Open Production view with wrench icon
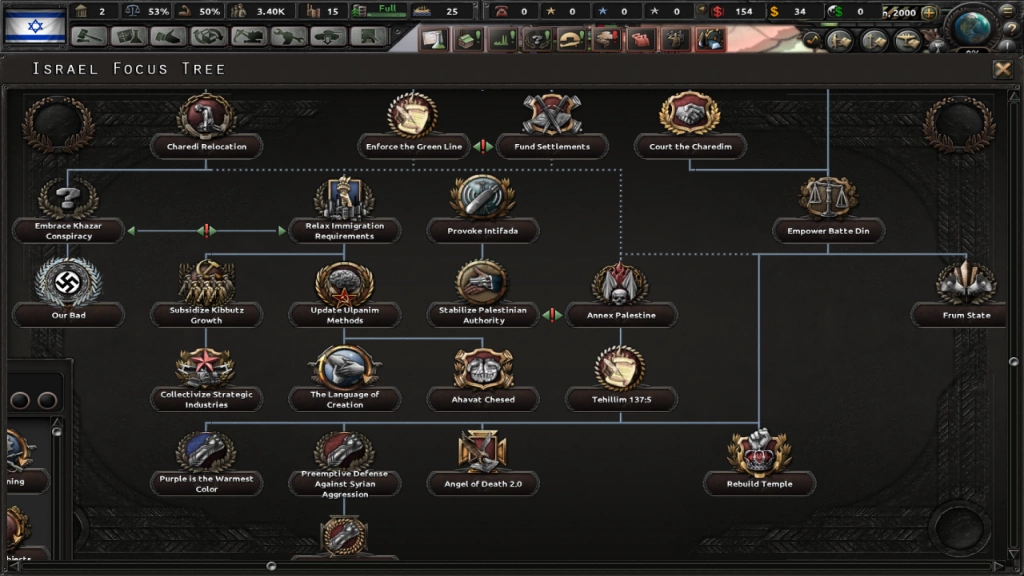The width and height of the screenshot is (1024, 576). pos(289,37)
